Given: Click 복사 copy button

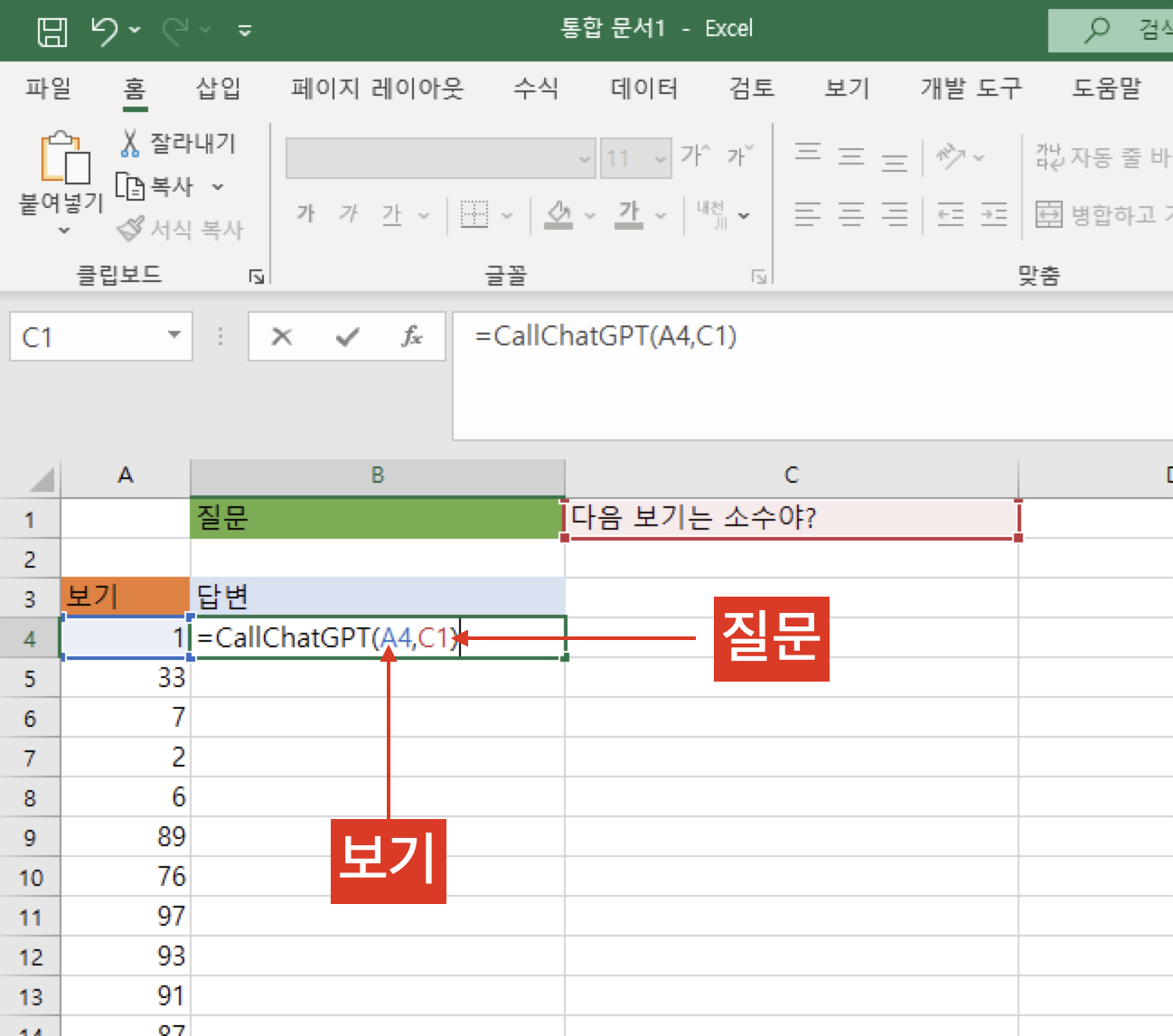Looking at the screenshot, I should click(x=155, y=187).
